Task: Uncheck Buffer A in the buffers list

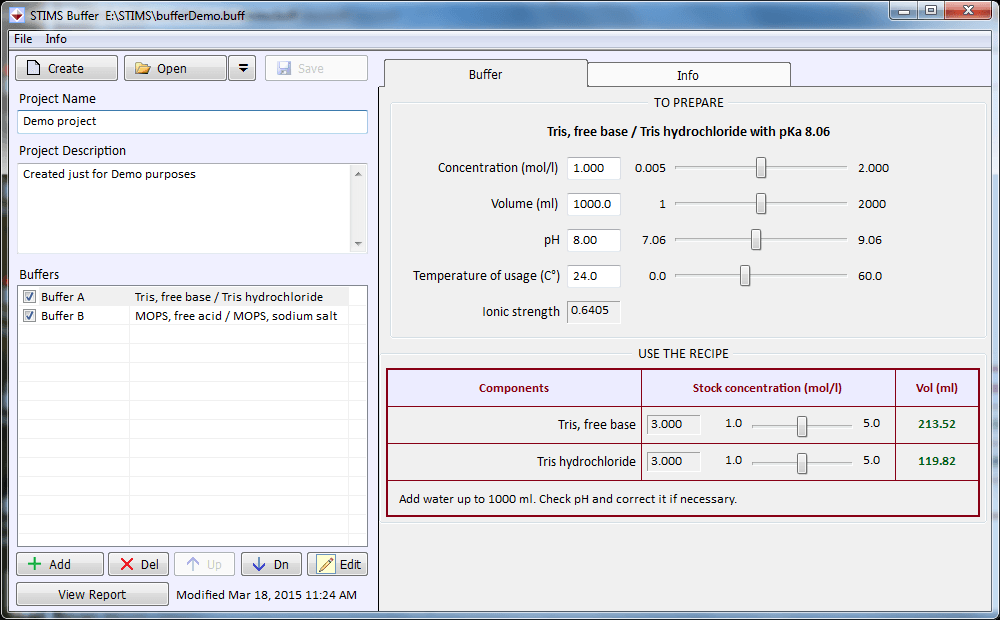Action: pos(29,296)
